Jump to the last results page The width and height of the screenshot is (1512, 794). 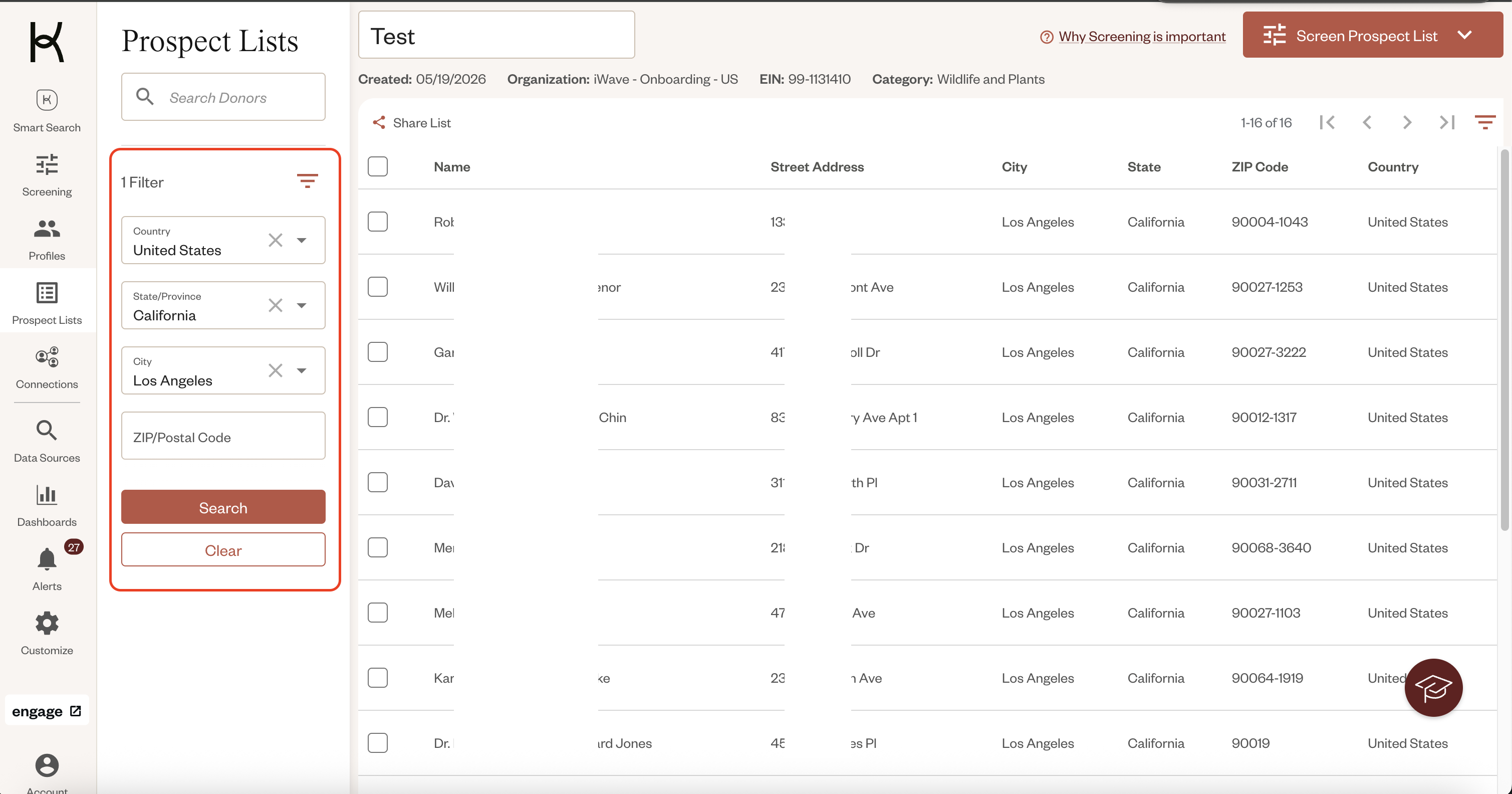[x=1447, y=122]
